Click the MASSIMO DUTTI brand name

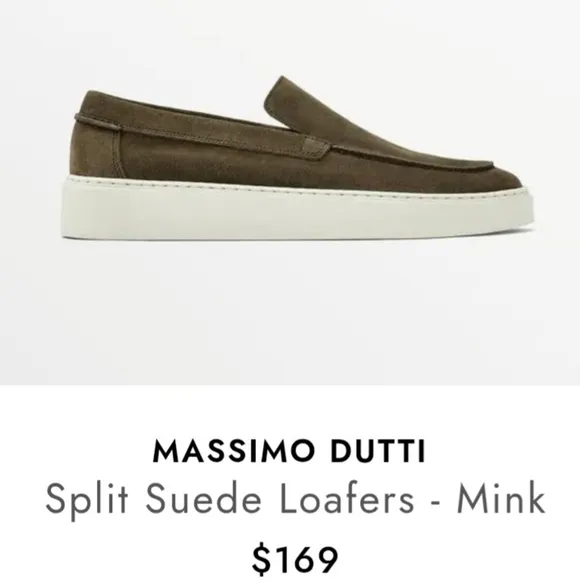(x=290, y=451)
